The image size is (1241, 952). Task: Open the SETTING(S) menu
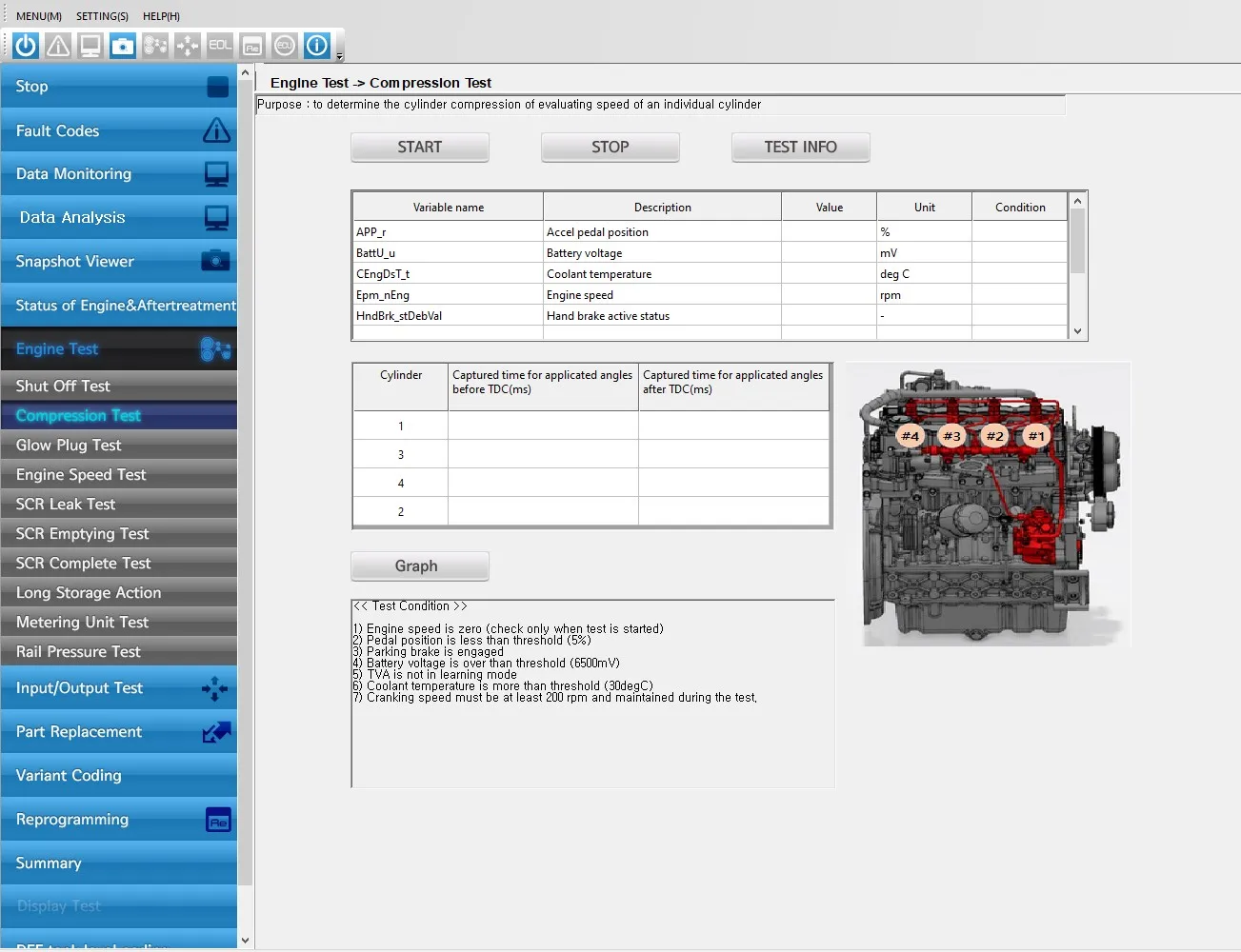102,16
